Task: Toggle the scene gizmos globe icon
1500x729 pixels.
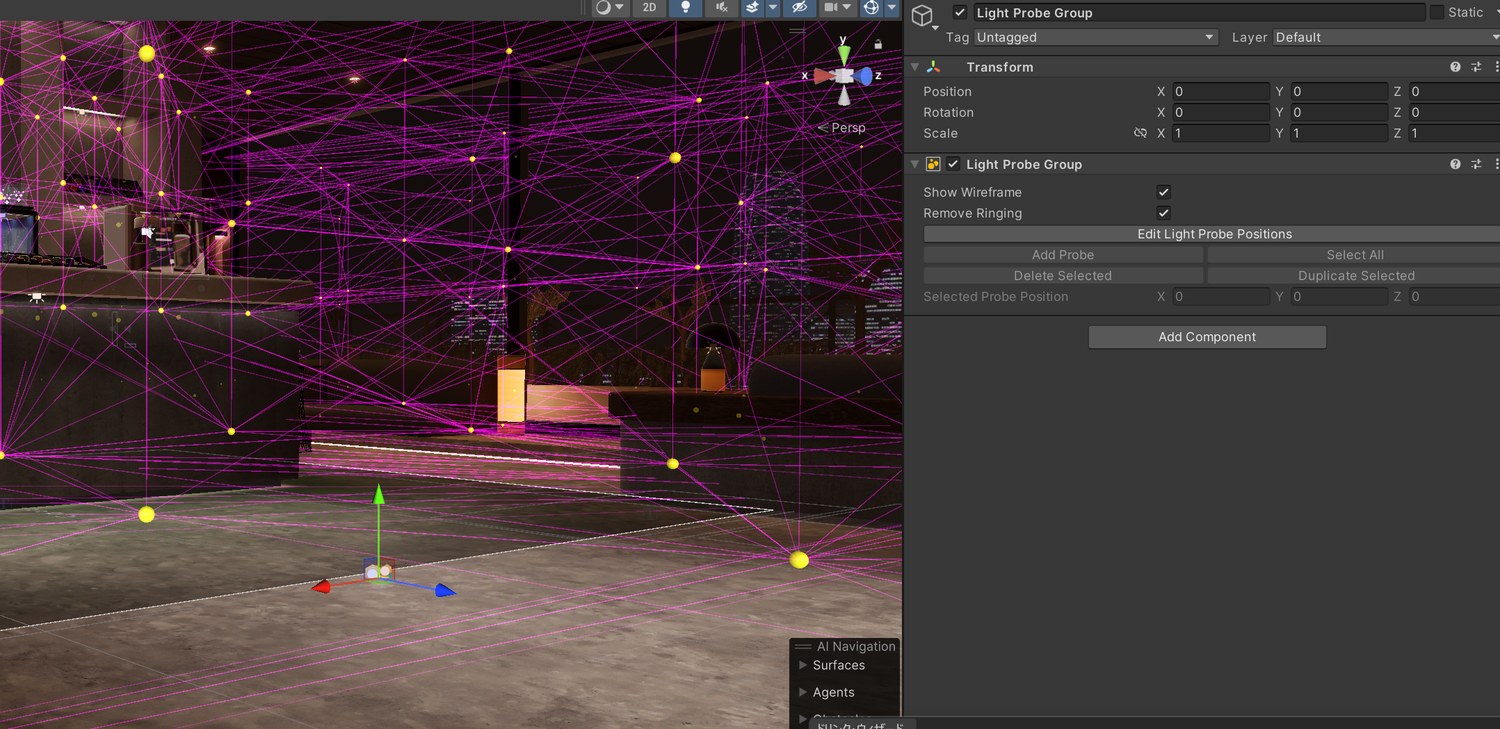Action: pos(871,7)
